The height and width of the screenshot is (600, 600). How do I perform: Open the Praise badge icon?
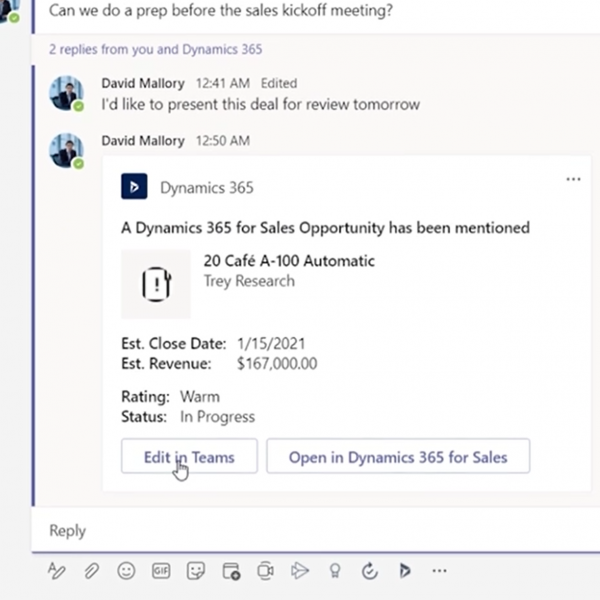[335, 571]
